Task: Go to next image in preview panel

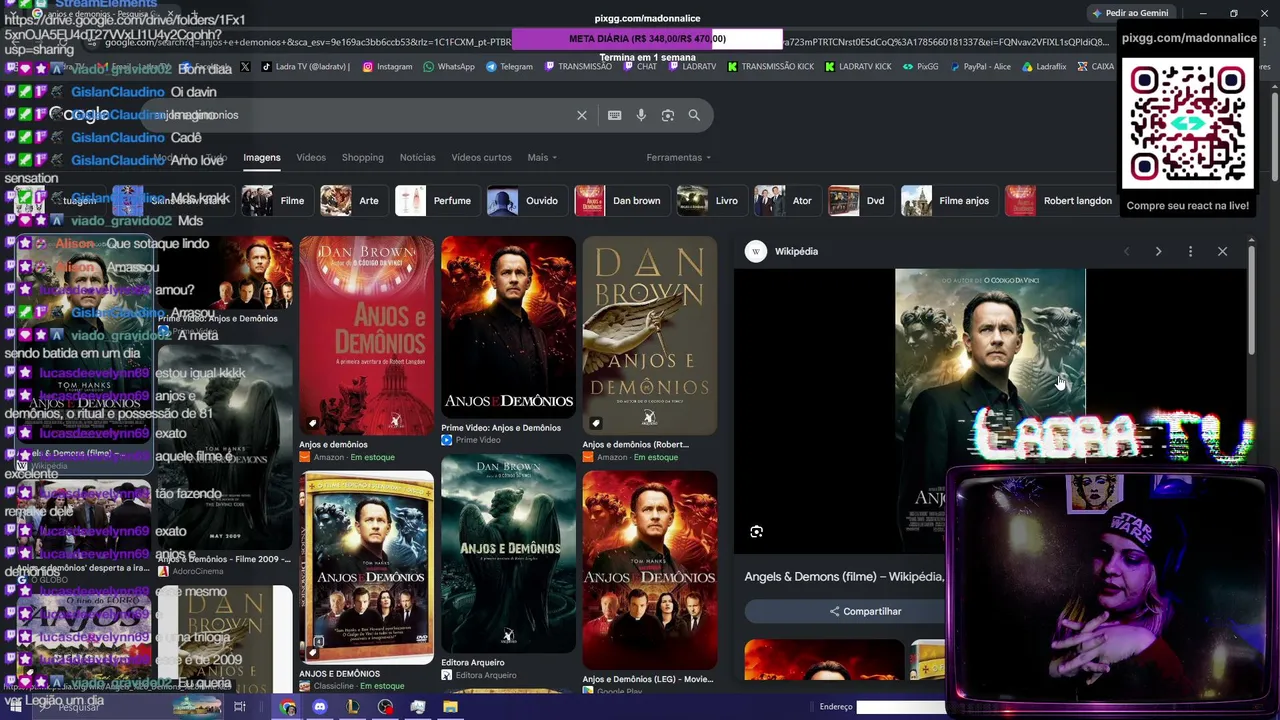Action: coord(1158,251)
